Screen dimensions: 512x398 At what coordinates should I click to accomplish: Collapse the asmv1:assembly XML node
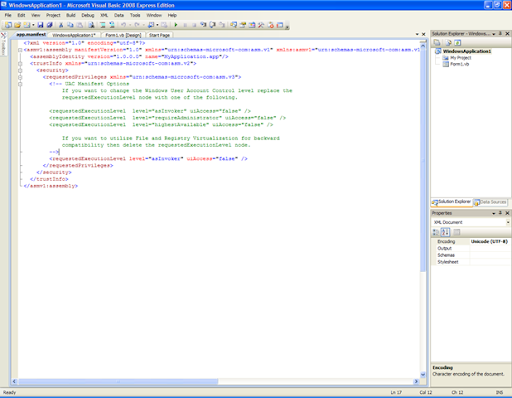(20, 50)
